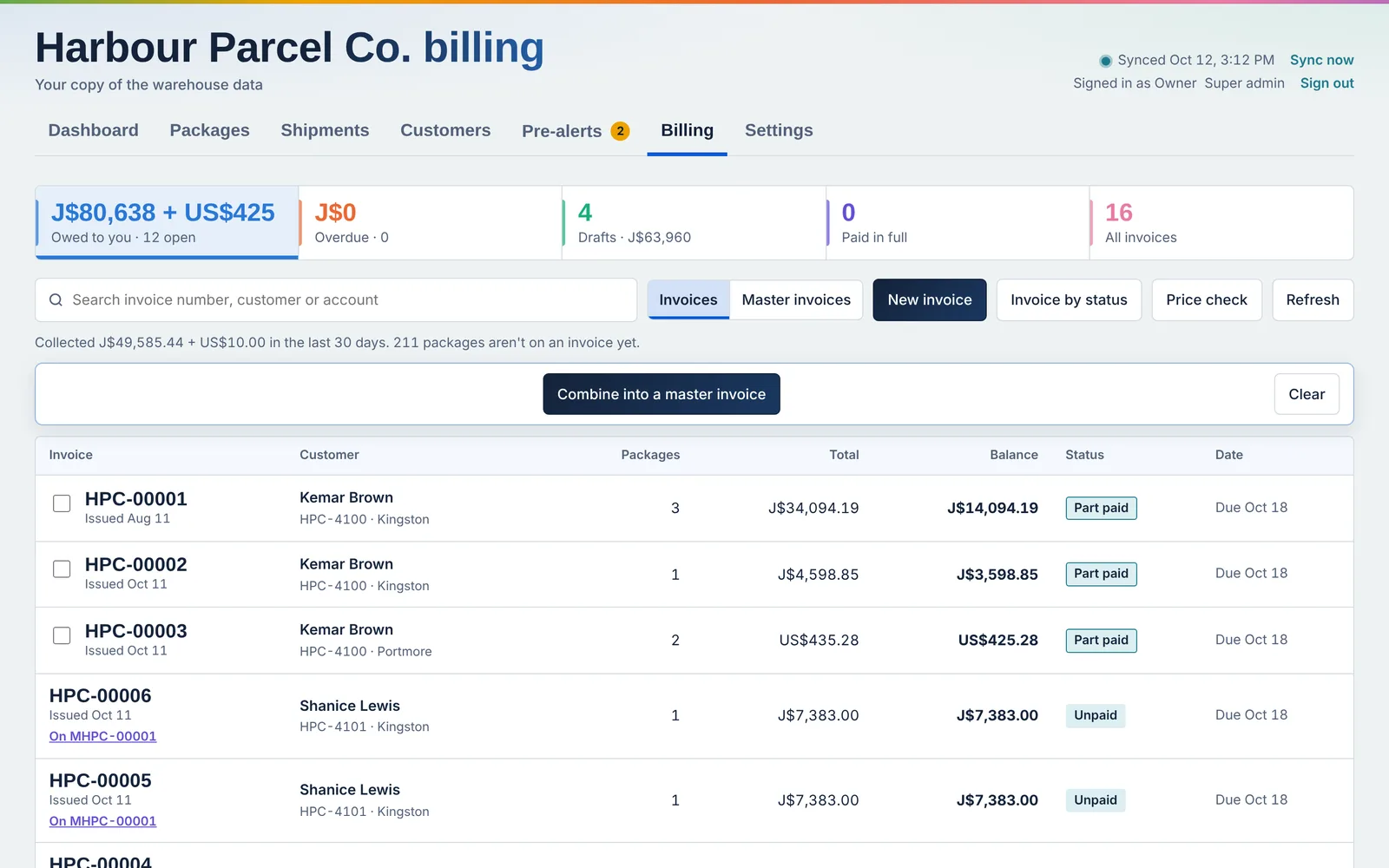Click the Pre-alerts badge showing 2
This screenshot has height=868, width=1389.
pyautogui.click(x=620, y=131)
